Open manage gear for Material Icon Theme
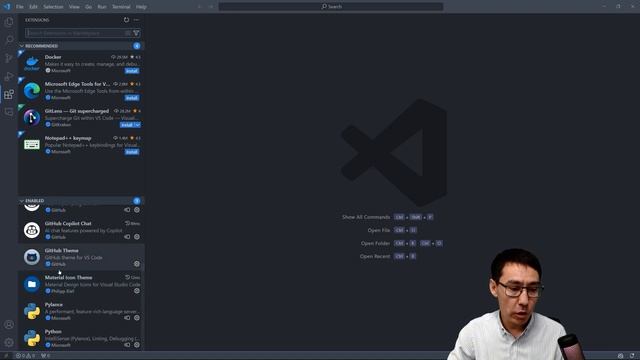 pyautogui.click(x=137, y=291)
